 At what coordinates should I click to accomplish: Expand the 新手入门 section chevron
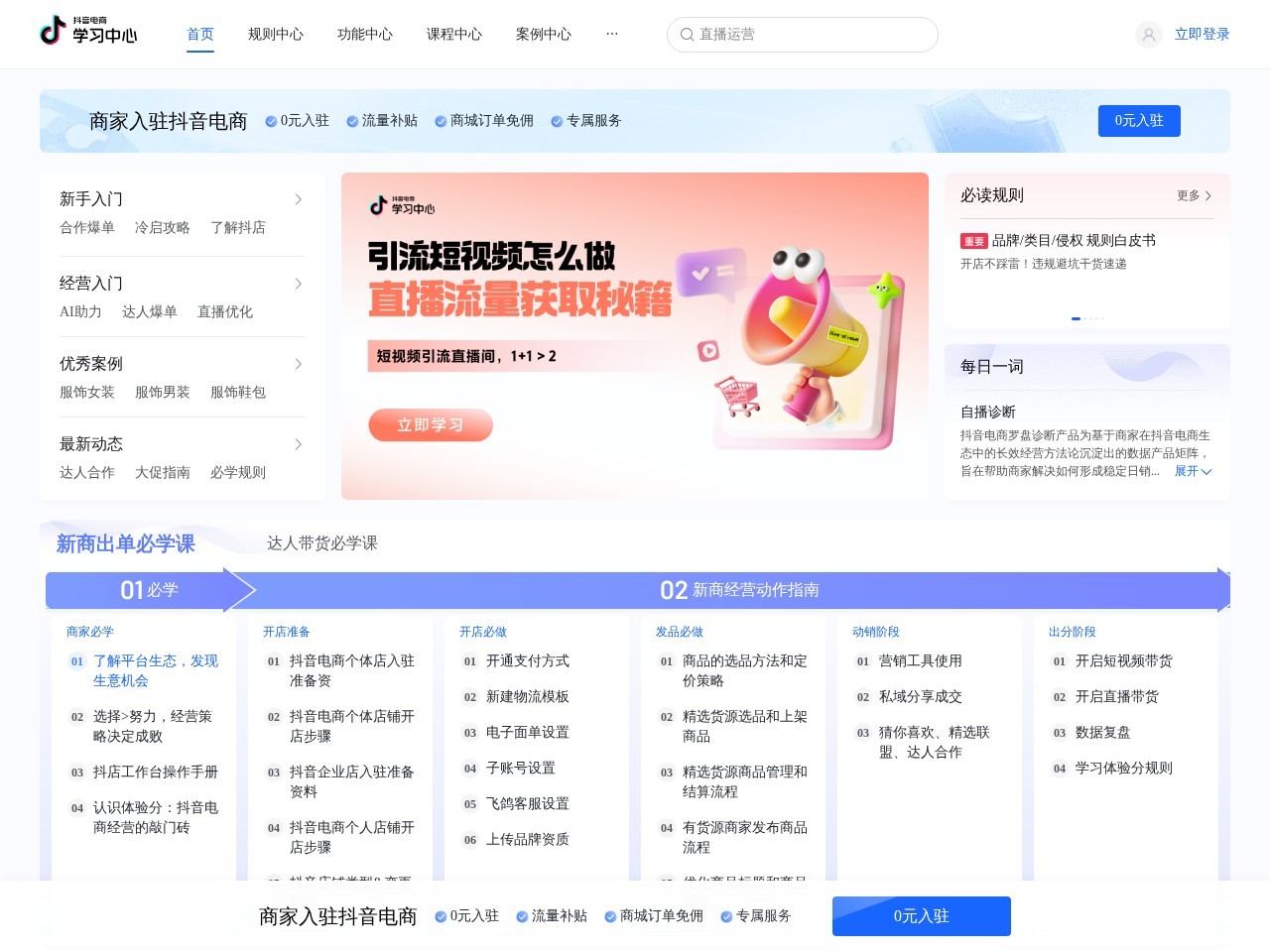299,198
